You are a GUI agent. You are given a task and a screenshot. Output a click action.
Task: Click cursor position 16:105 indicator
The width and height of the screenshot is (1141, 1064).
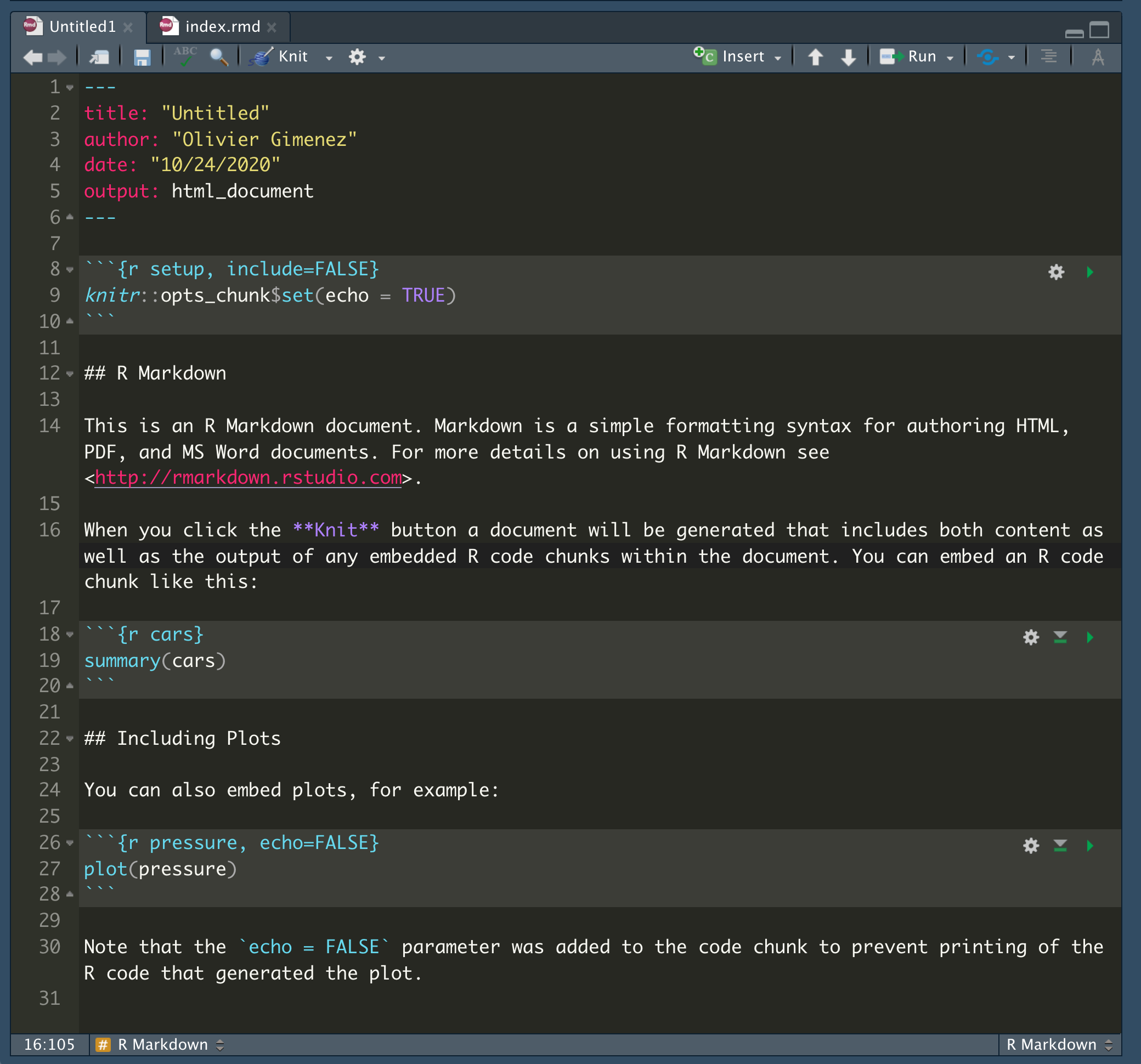(49, 1044)
